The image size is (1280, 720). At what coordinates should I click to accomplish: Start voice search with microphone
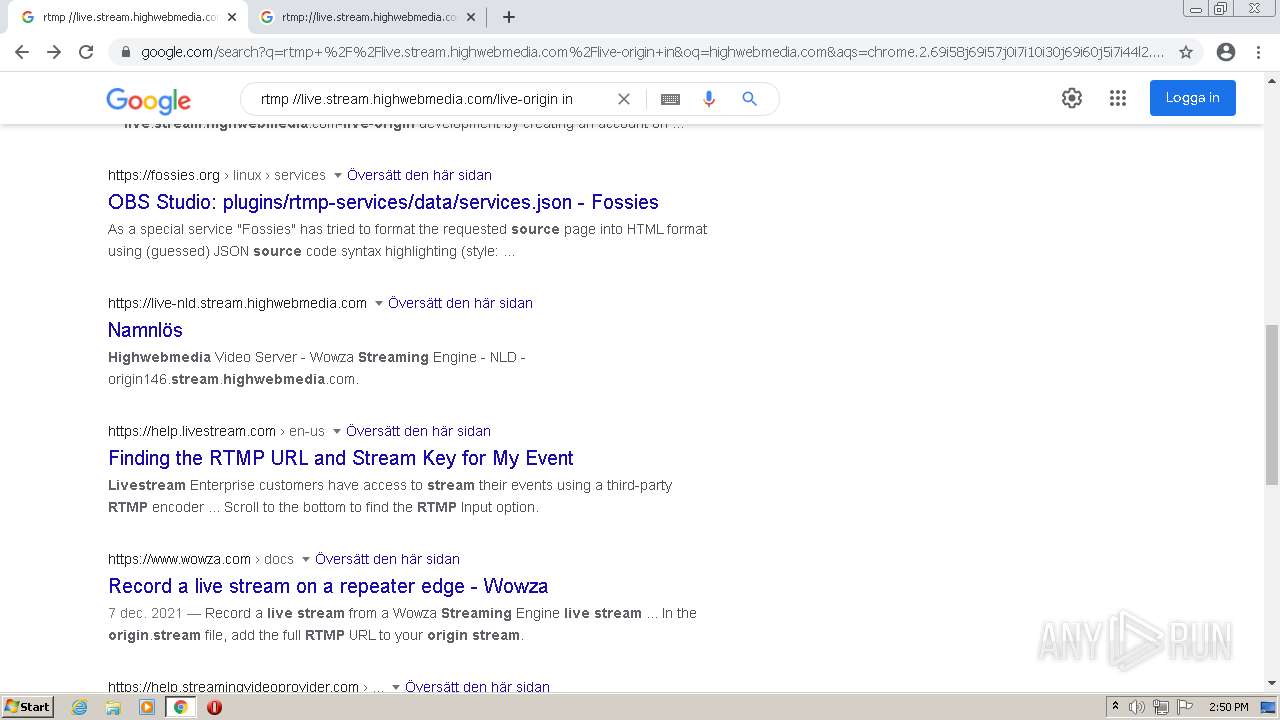[x=709, y=99]
